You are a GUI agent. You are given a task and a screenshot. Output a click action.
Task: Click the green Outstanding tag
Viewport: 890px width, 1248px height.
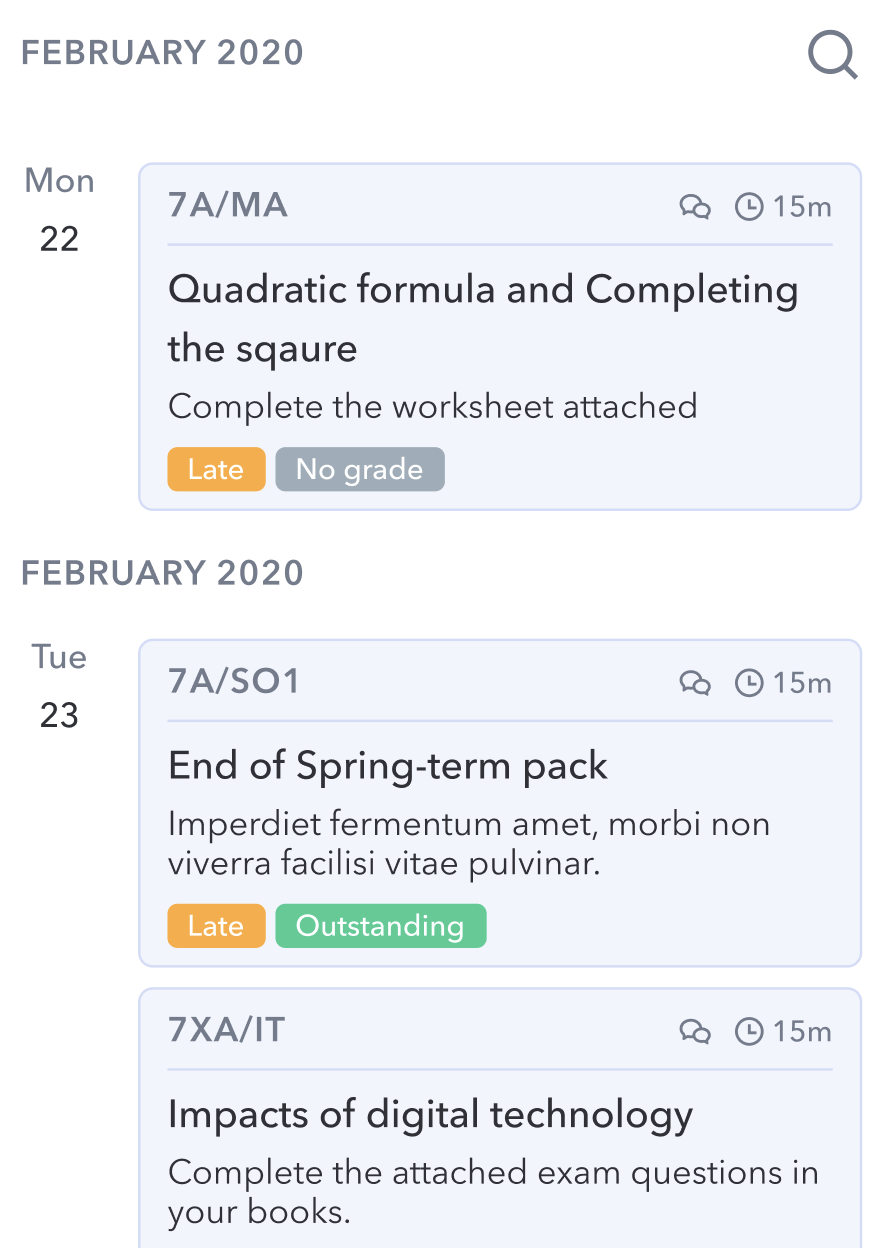(380, 926)
